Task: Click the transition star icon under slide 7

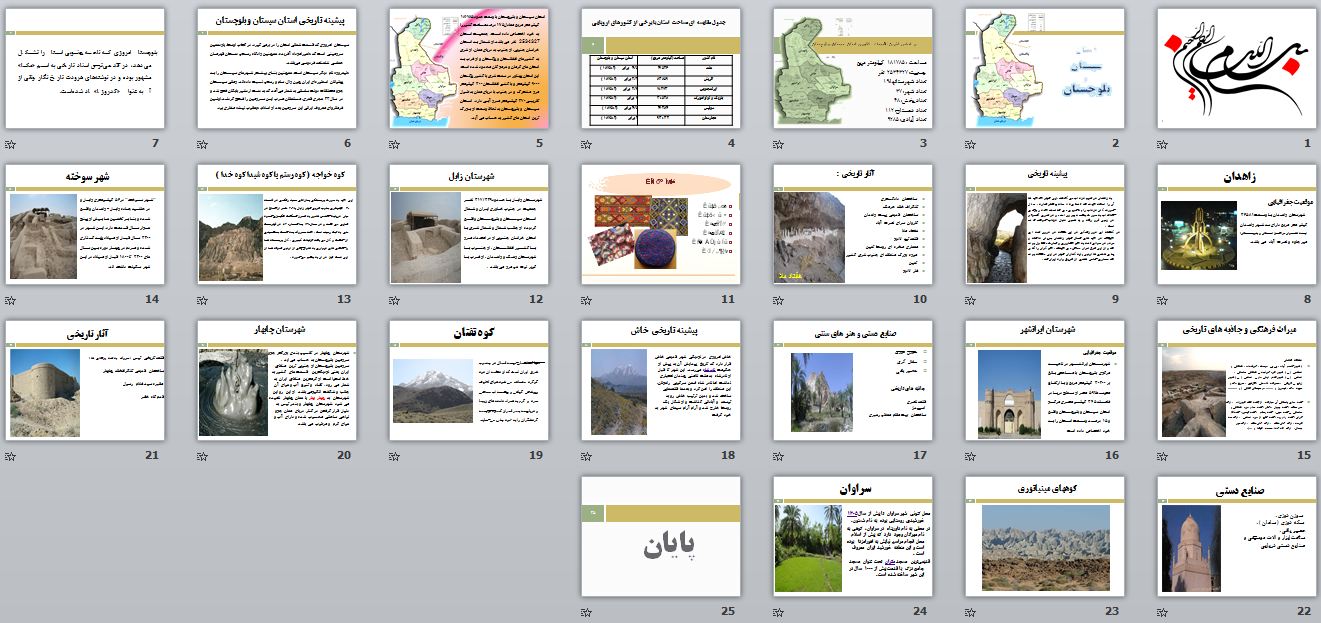Action: point(10,145)
